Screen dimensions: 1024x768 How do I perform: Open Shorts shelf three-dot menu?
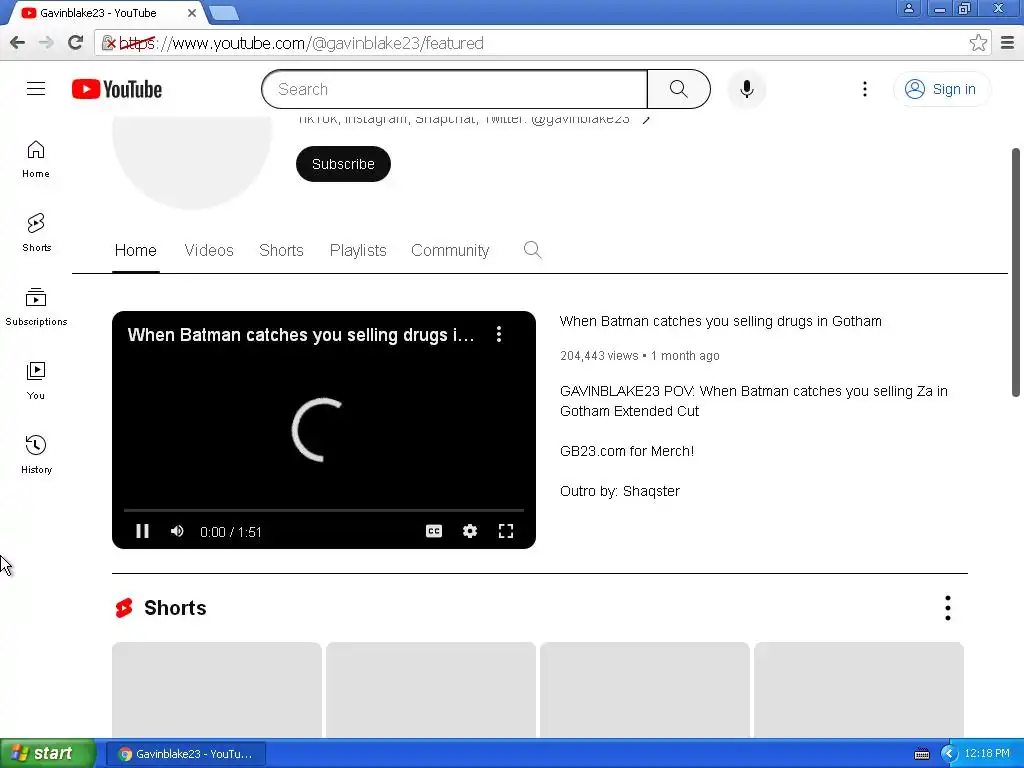click(x=948, y=608)
